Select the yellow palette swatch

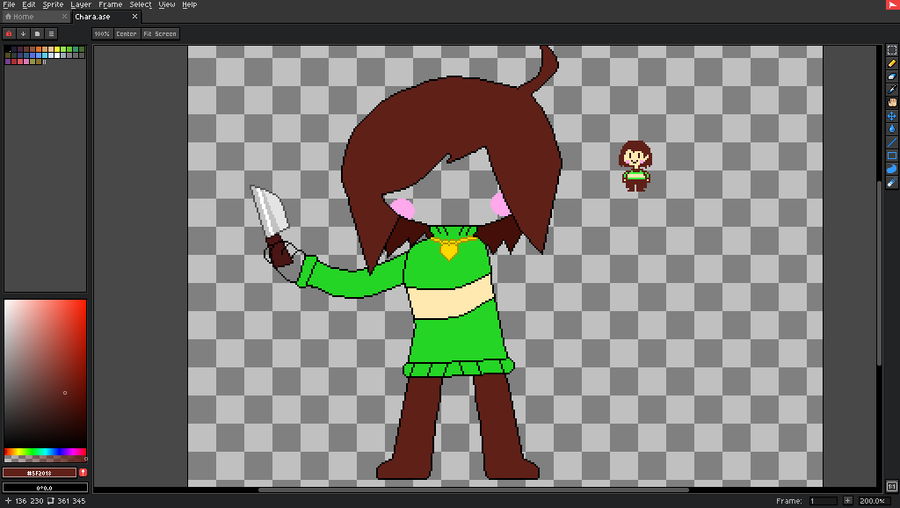tap(57, 49)
